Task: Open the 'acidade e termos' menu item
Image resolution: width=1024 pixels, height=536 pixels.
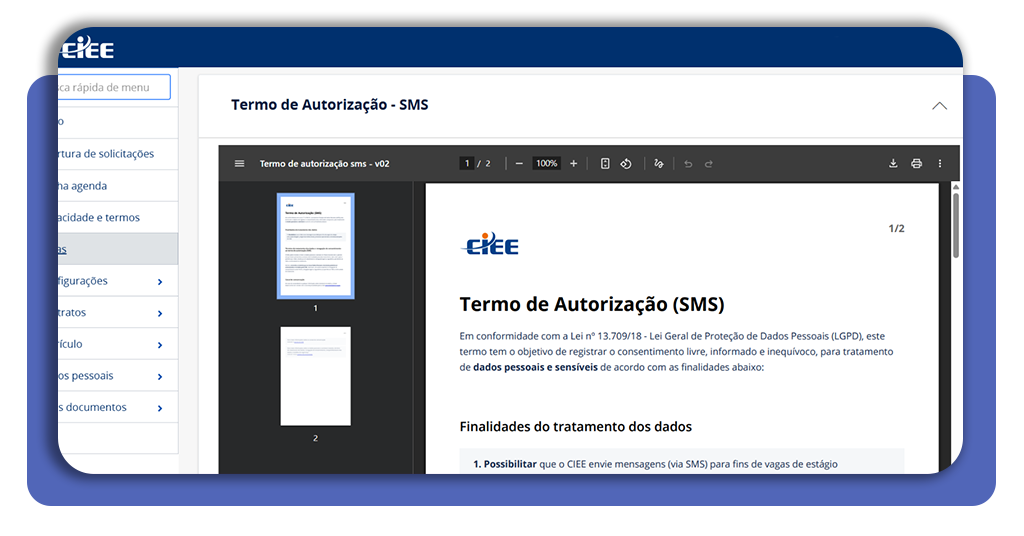Action: click(118, 217)
